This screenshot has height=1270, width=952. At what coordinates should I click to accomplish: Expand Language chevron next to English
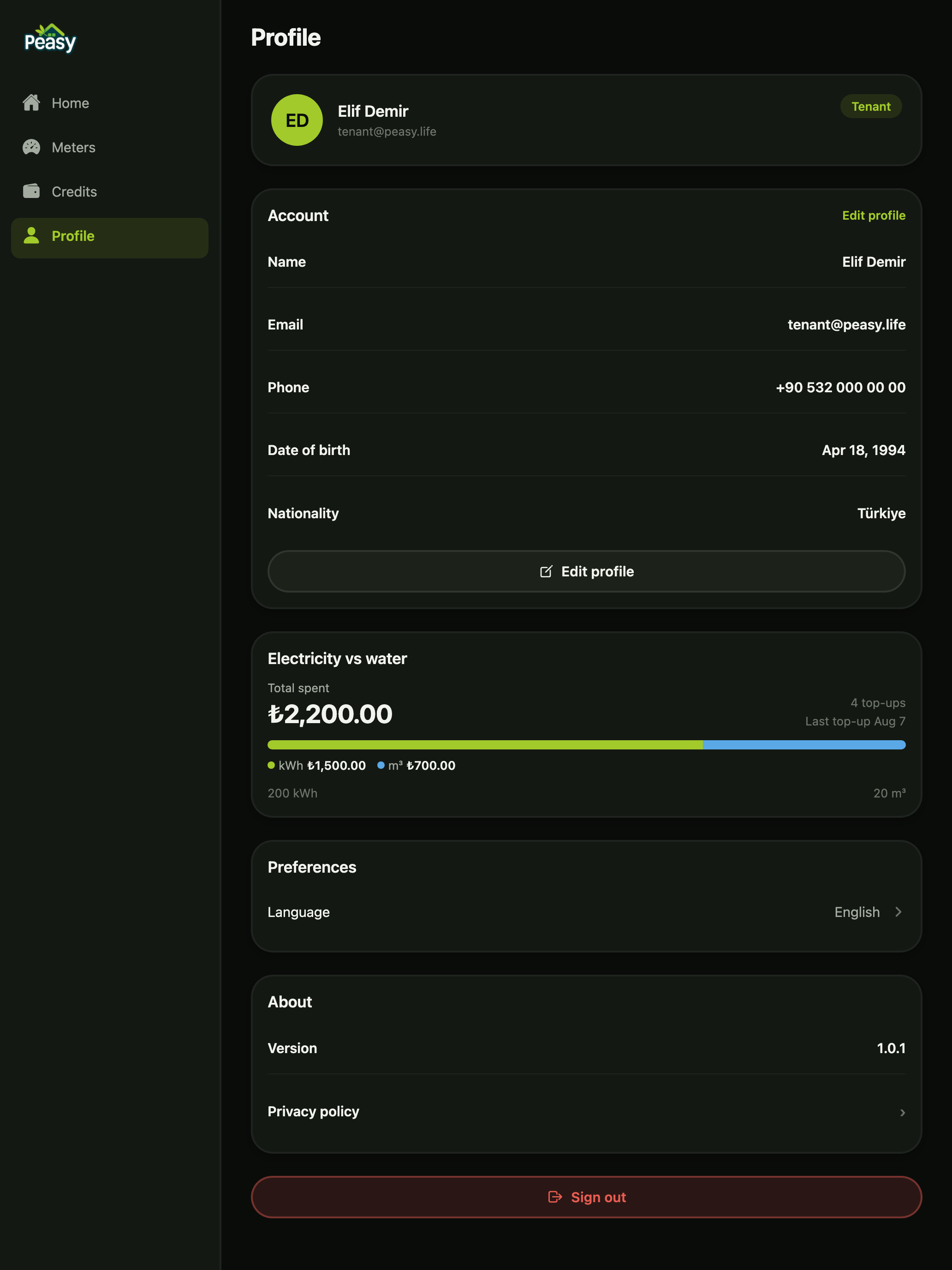898,912
